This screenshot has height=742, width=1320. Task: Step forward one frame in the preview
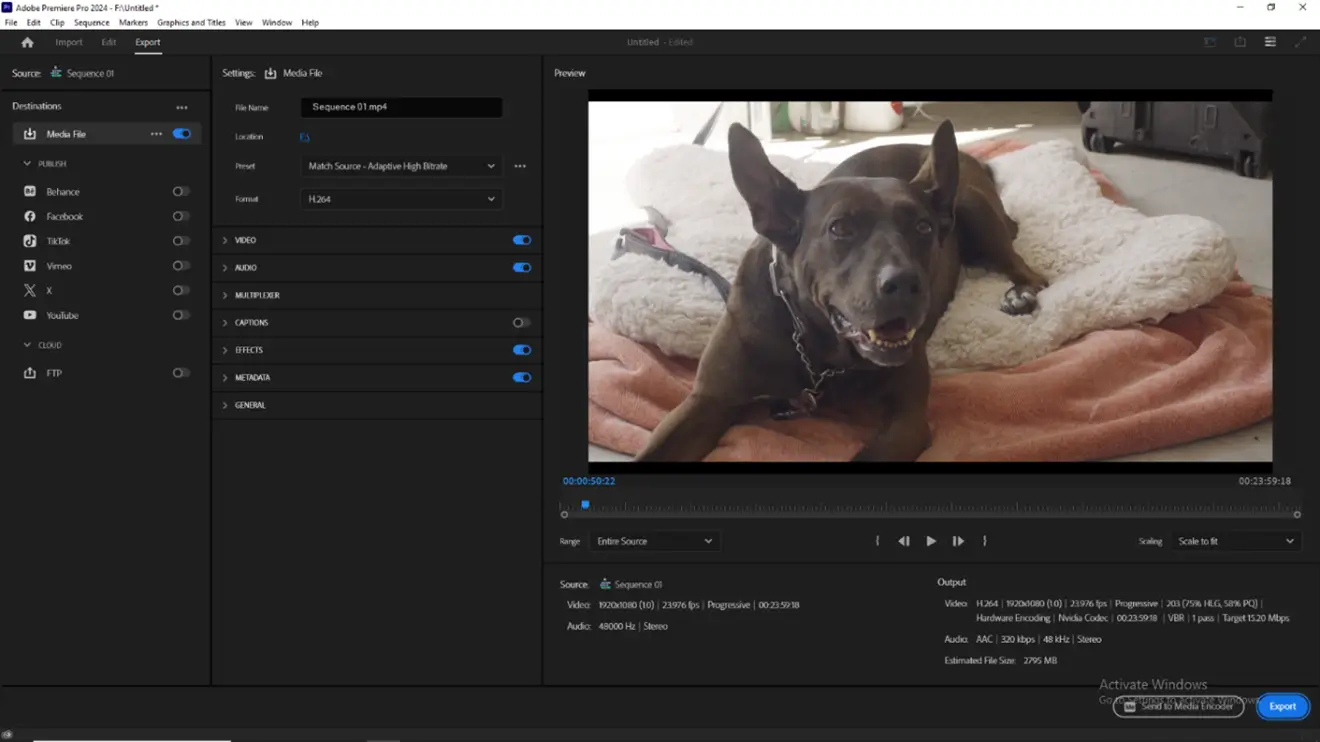pos(958,541)
